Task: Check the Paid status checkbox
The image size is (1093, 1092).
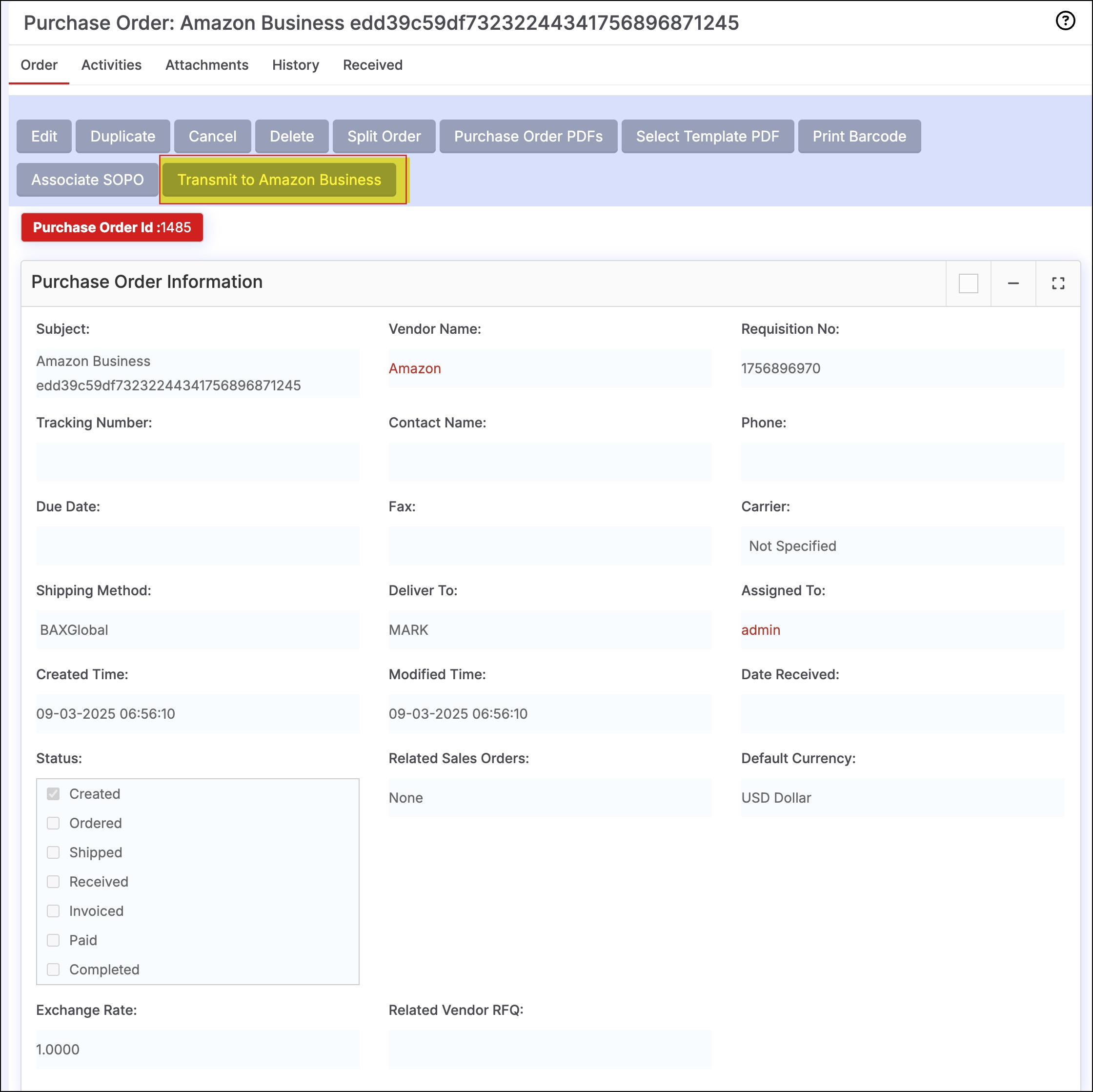Action: [53, 940]
